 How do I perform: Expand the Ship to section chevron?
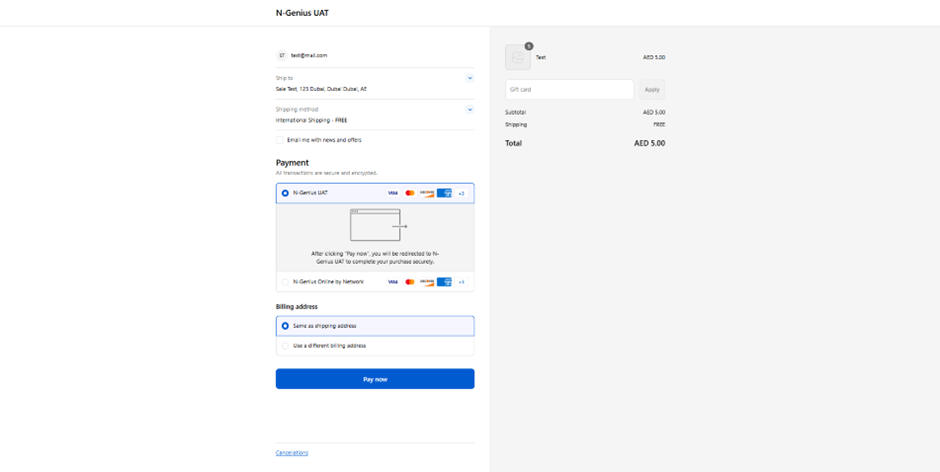point(469,78)
